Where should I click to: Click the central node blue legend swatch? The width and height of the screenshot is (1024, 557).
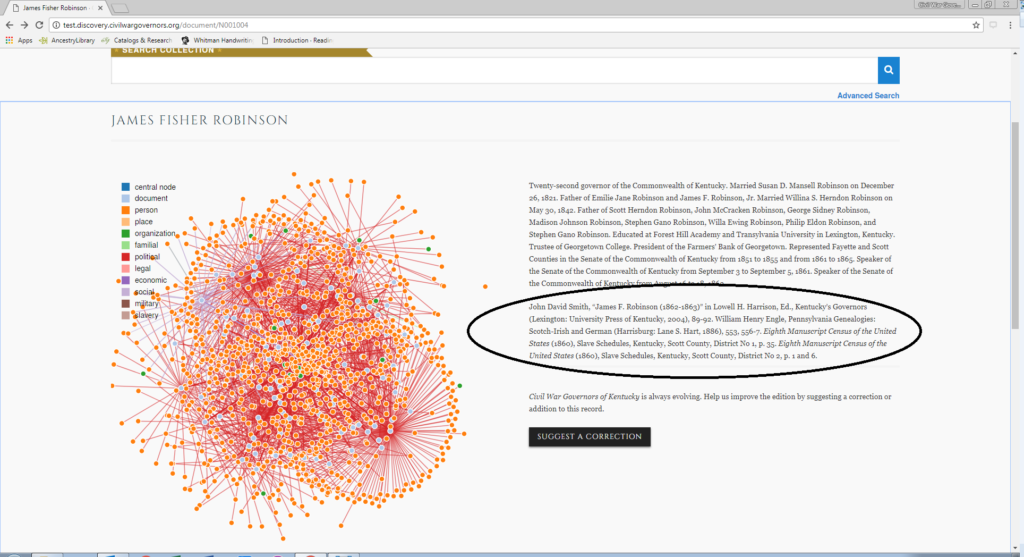125,187
